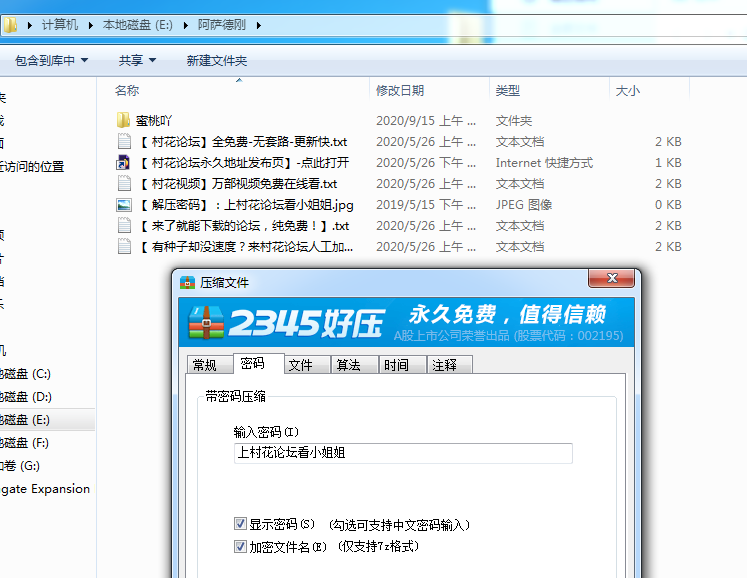This screenshot has width=747, height=578.
Task: Switch to the 常规 tab
Action: click(204, 365)
